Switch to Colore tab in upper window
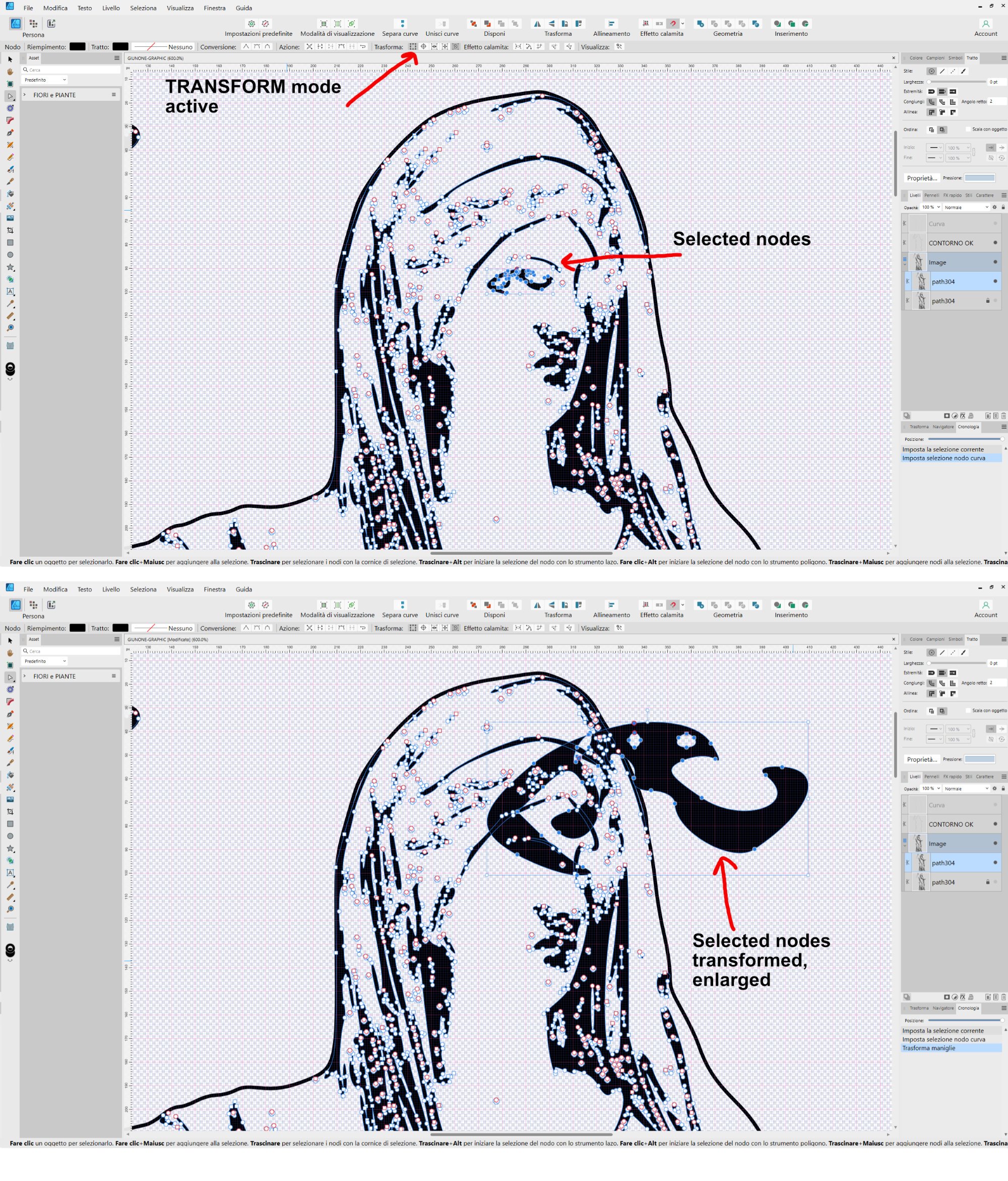 click(x=916, y=58)
